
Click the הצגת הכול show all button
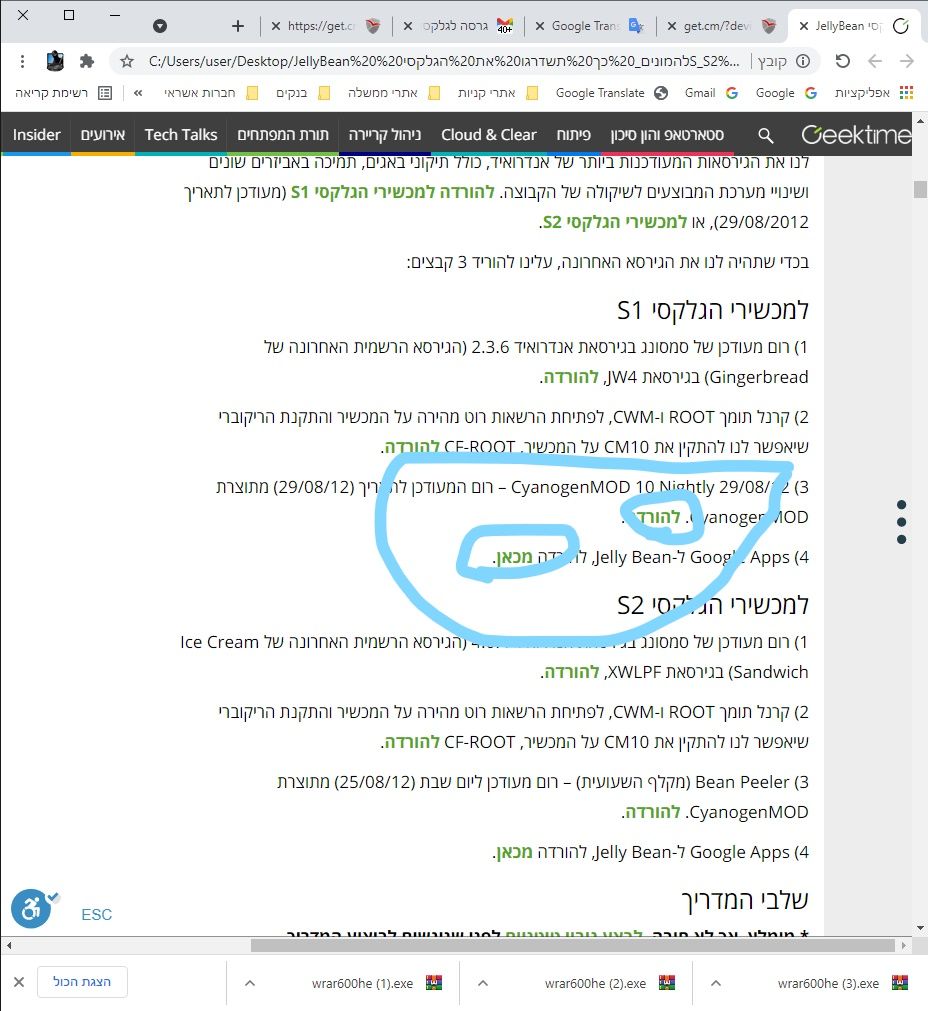click(x=82, y=982)
